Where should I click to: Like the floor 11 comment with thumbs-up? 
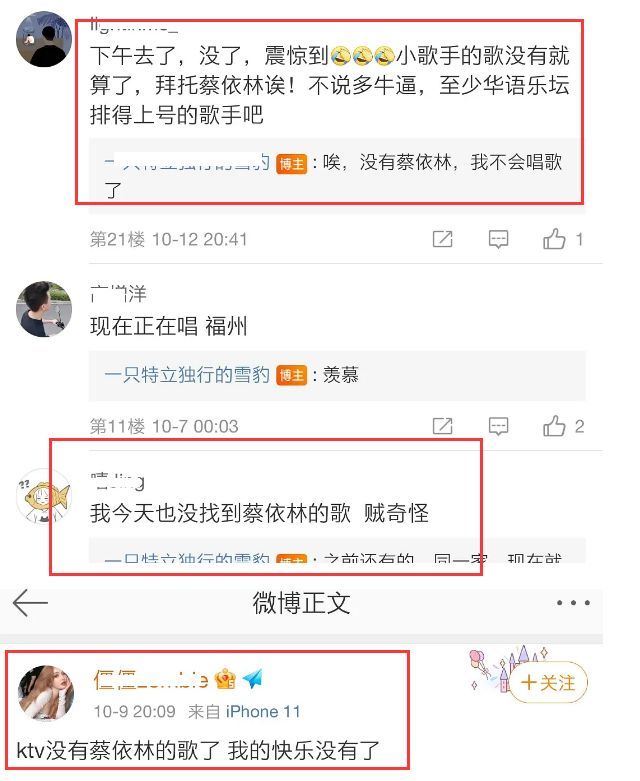pyautogui.click(x=554, y=426)
